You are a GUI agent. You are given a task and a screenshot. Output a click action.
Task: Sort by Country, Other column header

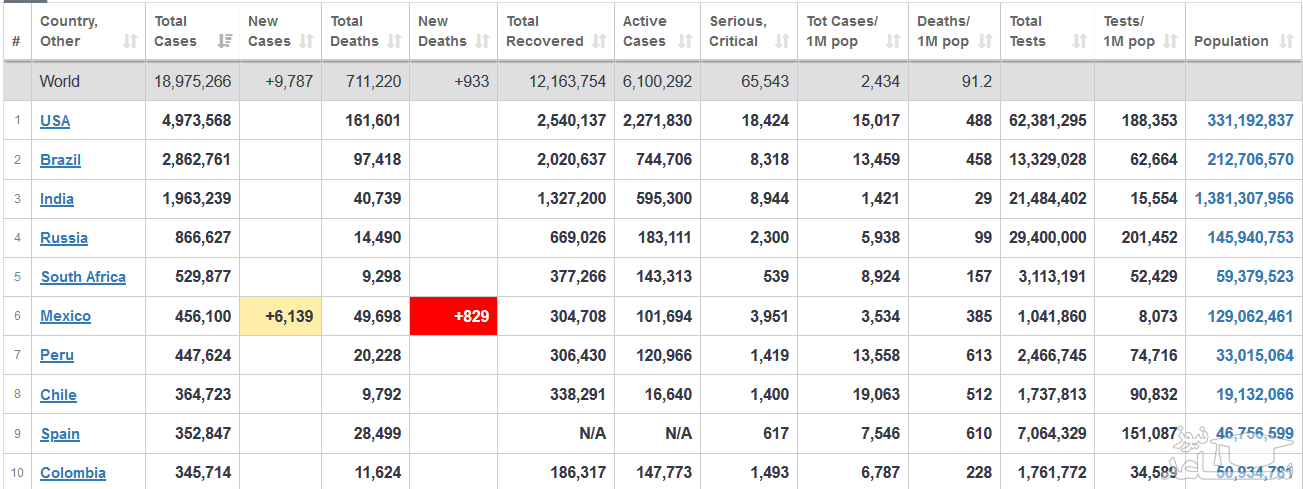click(x=69, y=31)
